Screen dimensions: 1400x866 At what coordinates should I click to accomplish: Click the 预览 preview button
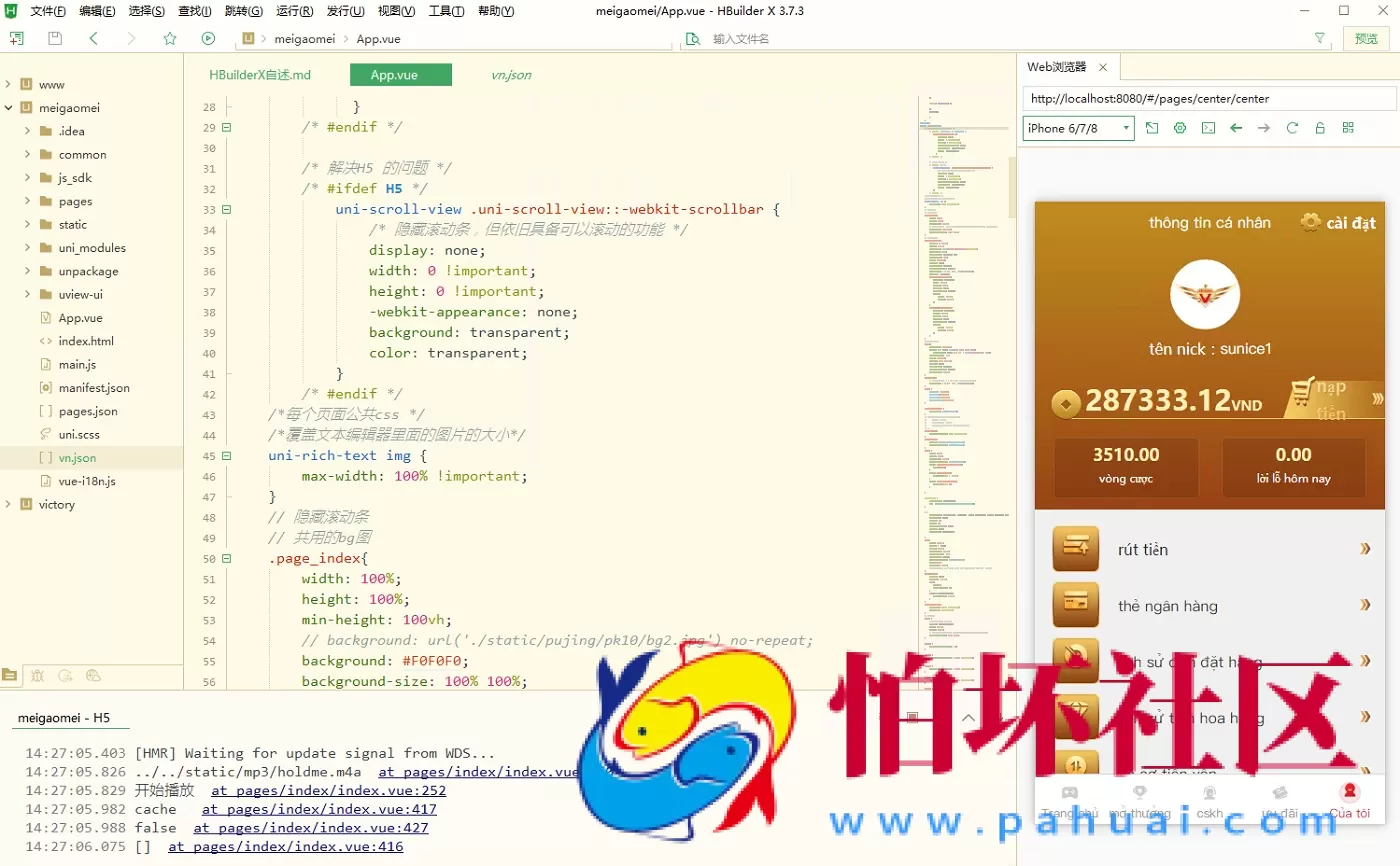tap(1366, 38)
